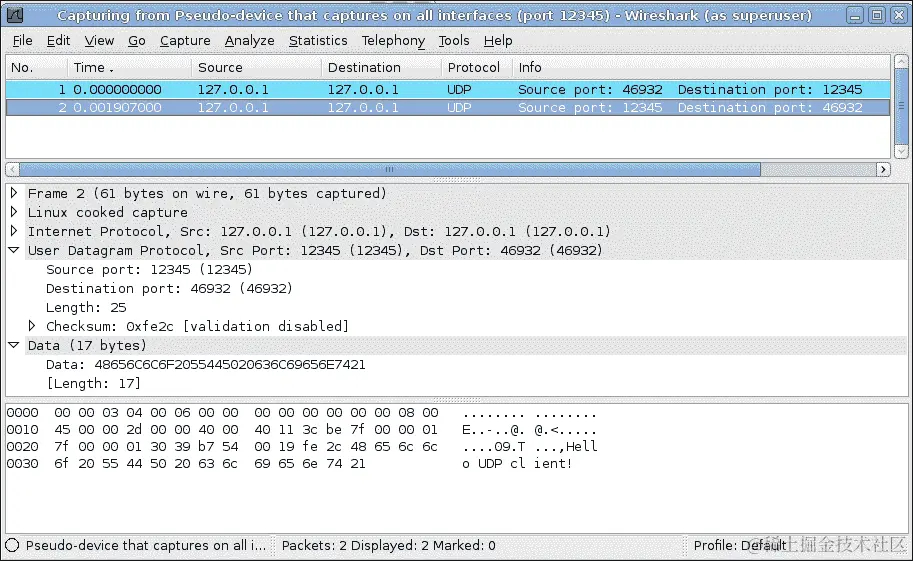This screenshot has height=561, width=913.
Task: Click the Packets: 2 Displayed: 2 status text
Action: (388, 545)
